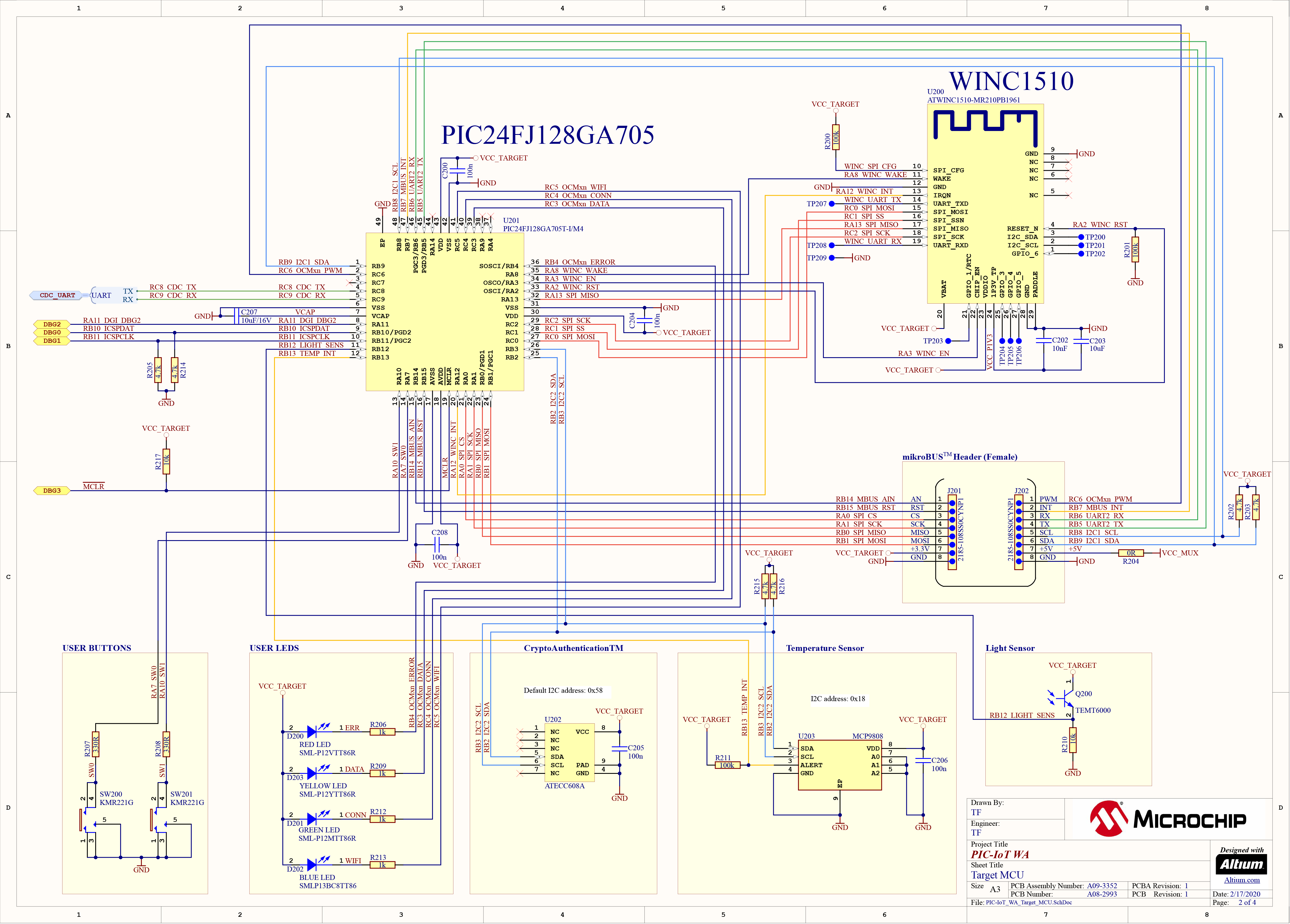This screenshot has height=924, width=1290.
Task: Select the R207 330R resistor
Action: [96, 744]
